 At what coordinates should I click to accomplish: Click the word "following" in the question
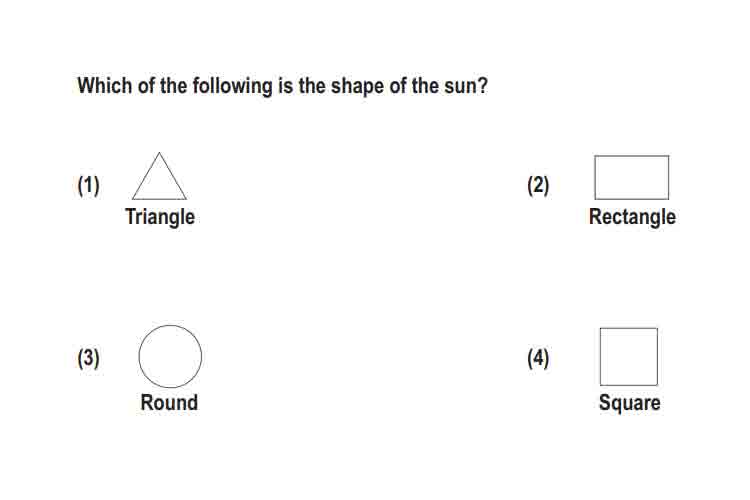click(232, 87)
